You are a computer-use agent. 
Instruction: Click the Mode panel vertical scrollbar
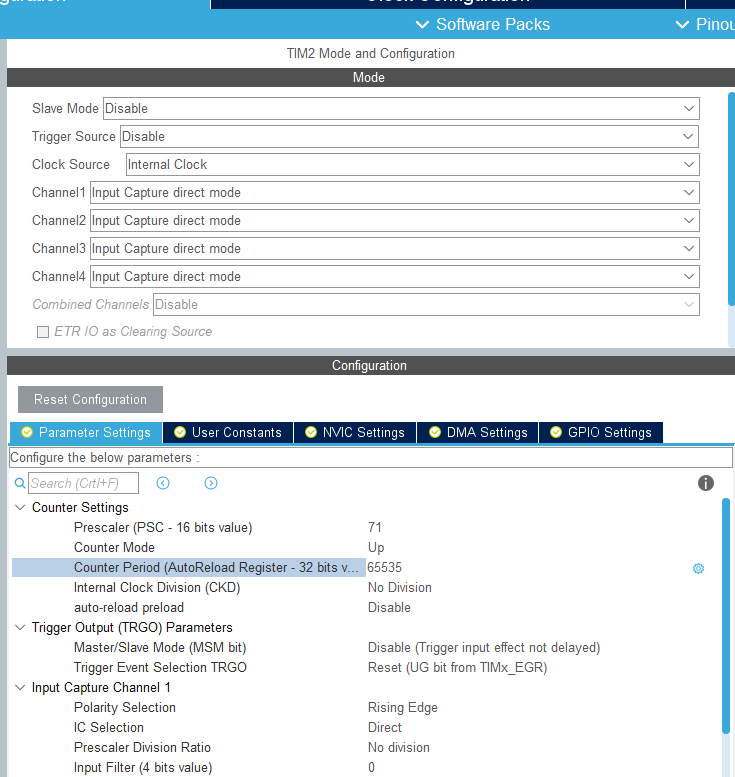(x=731, y=198)
